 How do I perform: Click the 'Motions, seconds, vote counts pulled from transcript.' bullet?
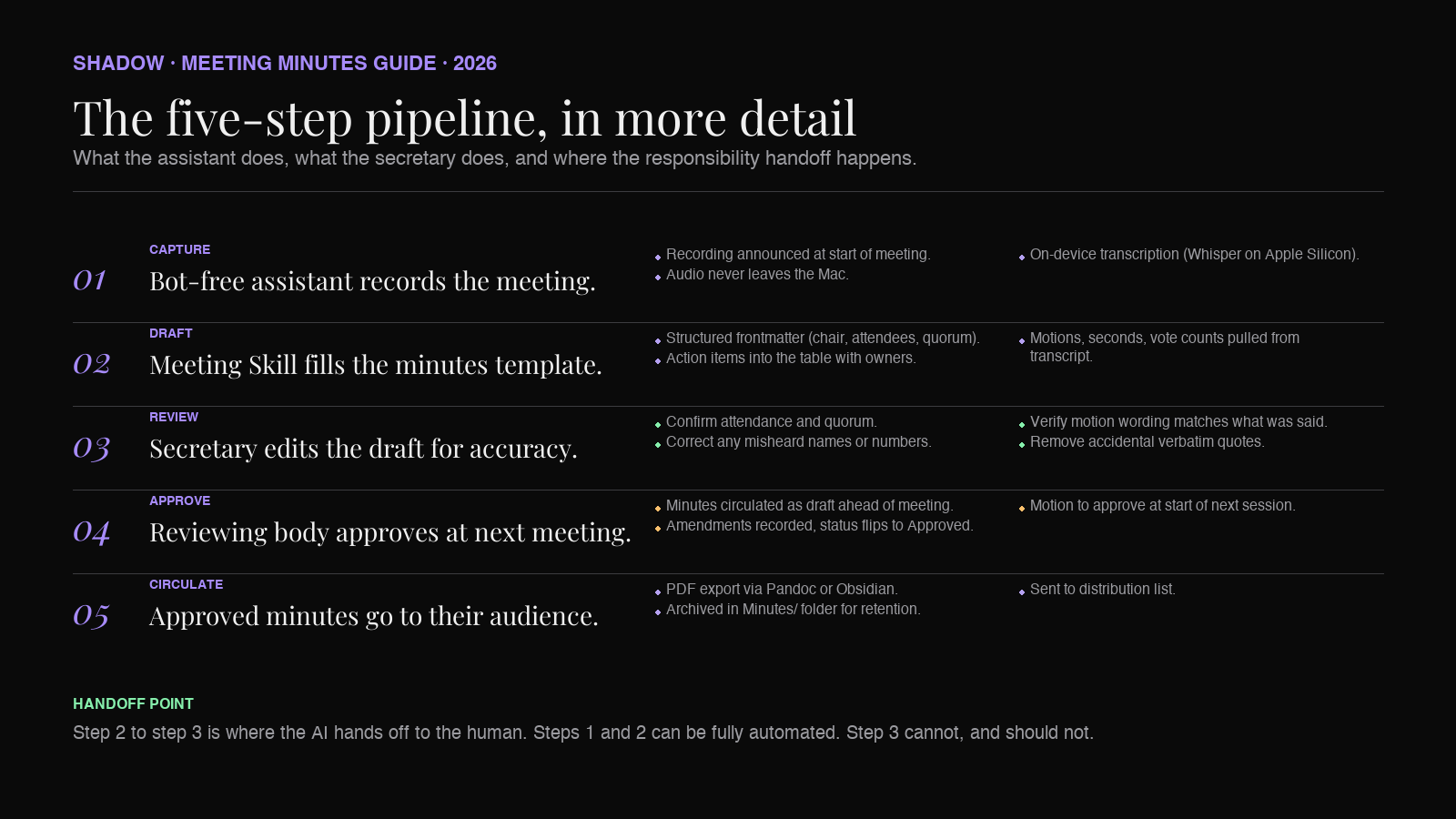tap(1165, 347)
